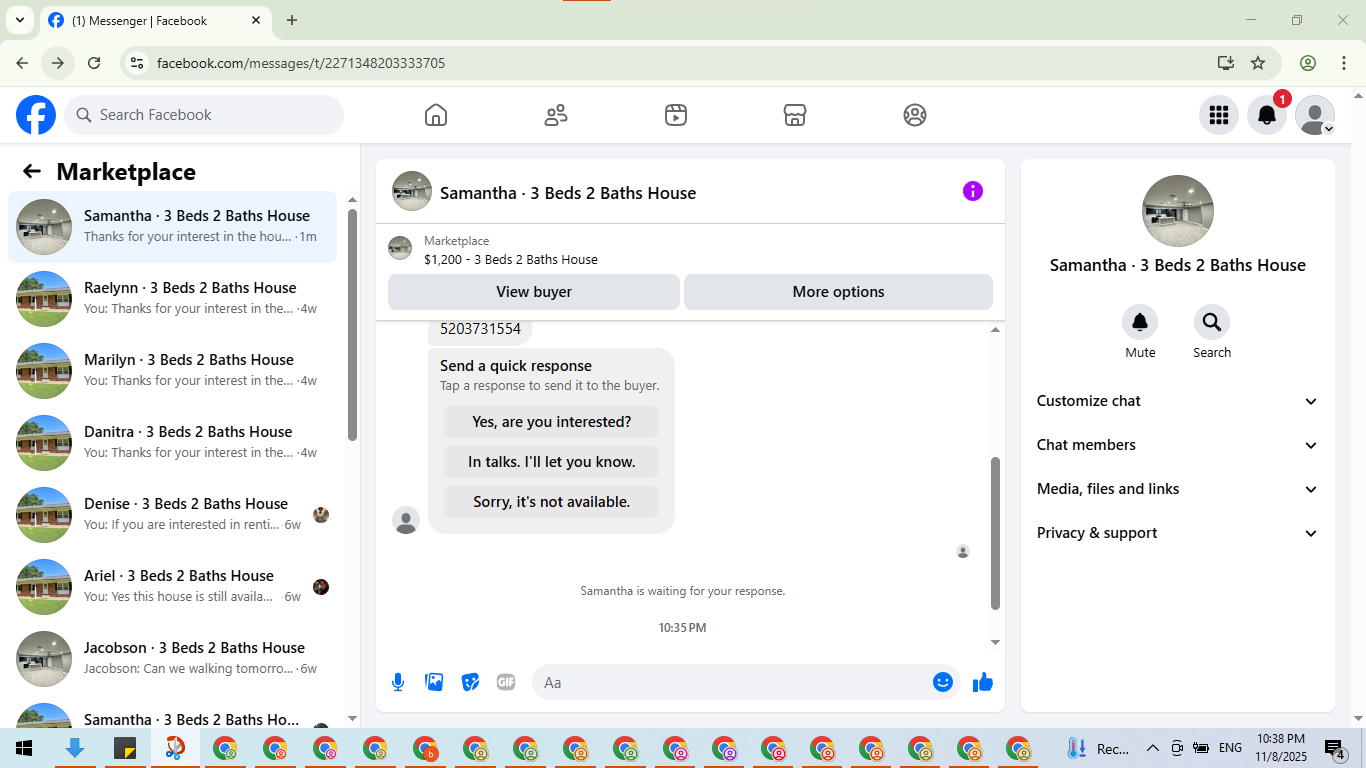The height and width of the screenshot is (768, 1366).
Task: Open the account profile avatar menu
Action: click(1315, 115)
